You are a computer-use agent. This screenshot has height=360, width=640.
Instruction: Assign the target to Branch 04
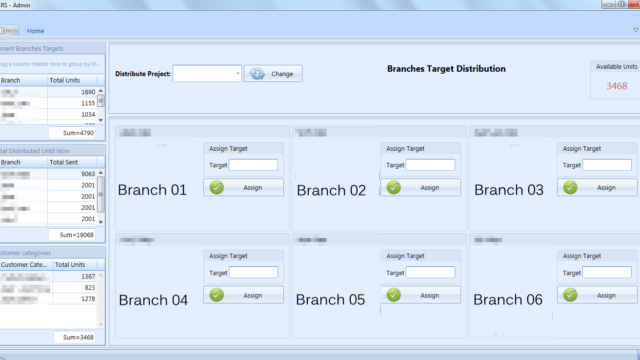pyautogui.click(x=243, y=295)
